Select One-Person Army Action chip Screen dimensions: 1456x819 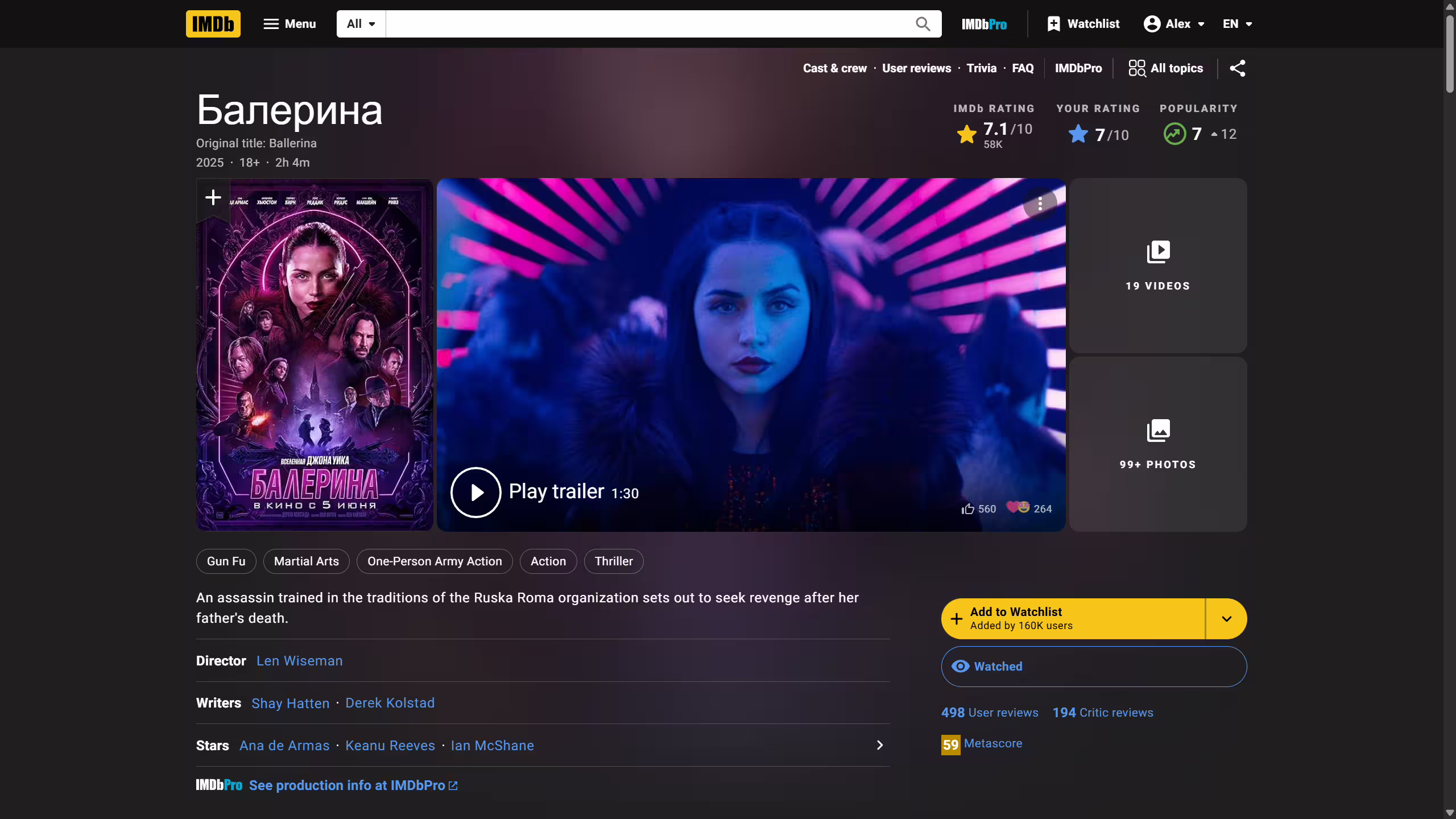435,561
